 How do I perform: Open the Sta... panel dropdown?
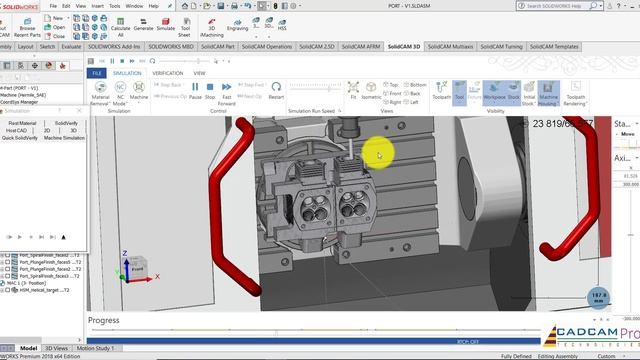pyautogui.click(x=637, y=123)
